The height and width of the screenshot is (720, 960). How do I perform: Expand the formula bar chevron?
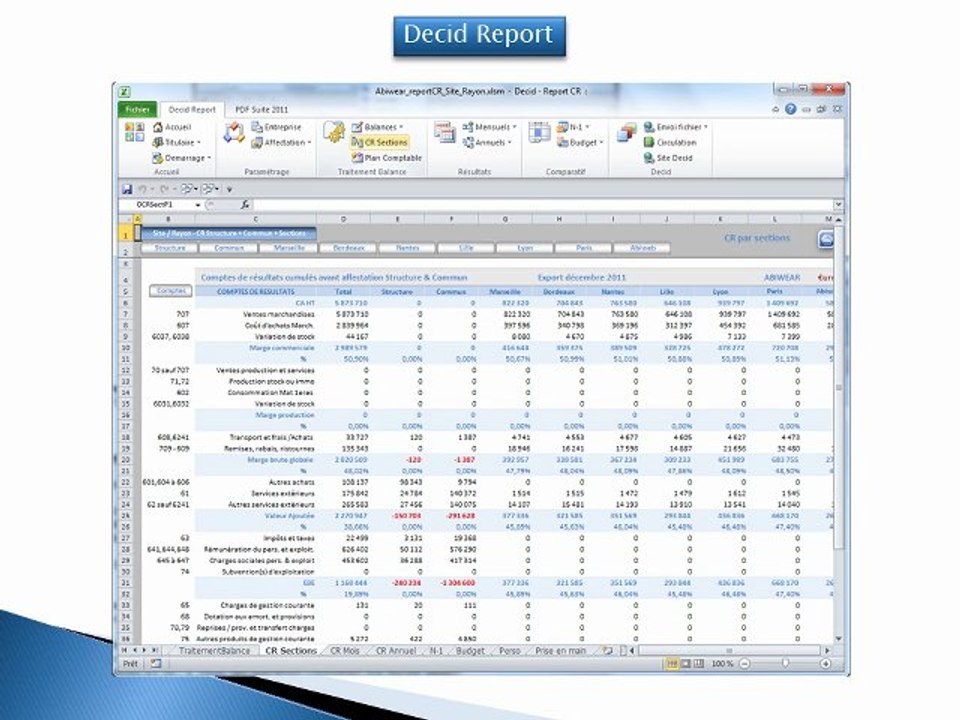(x=838, y=204)
